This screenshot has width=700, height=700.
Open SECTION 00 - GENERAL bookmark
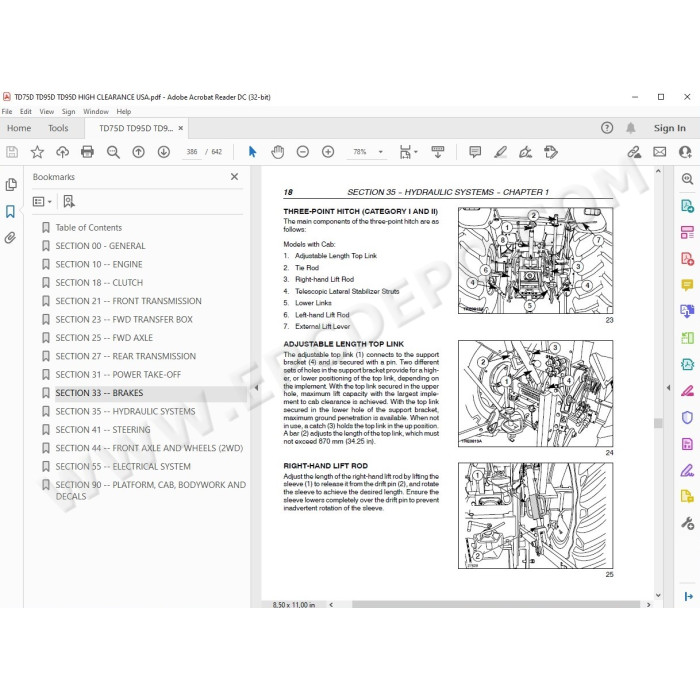click(100, 246)
